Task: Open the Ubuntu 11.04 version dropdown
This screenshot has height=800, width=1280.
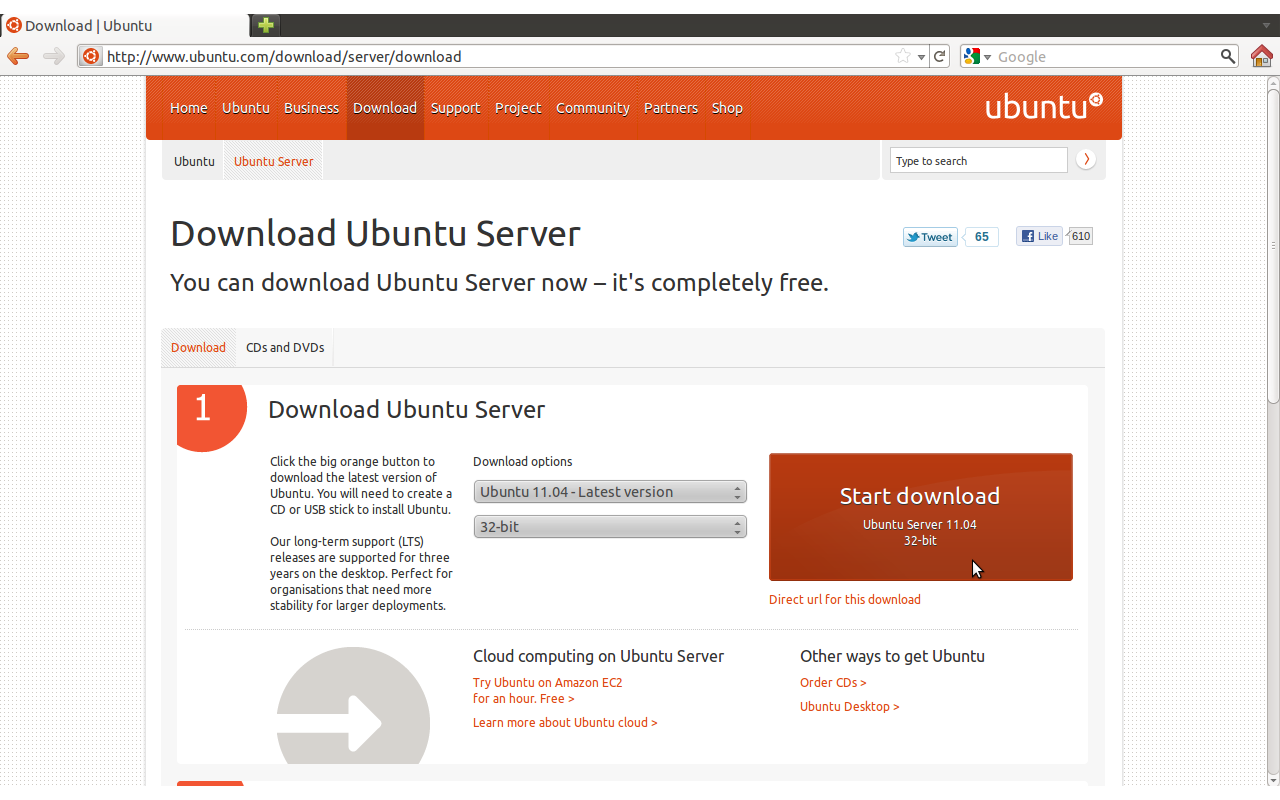Action: coord(610,492)
